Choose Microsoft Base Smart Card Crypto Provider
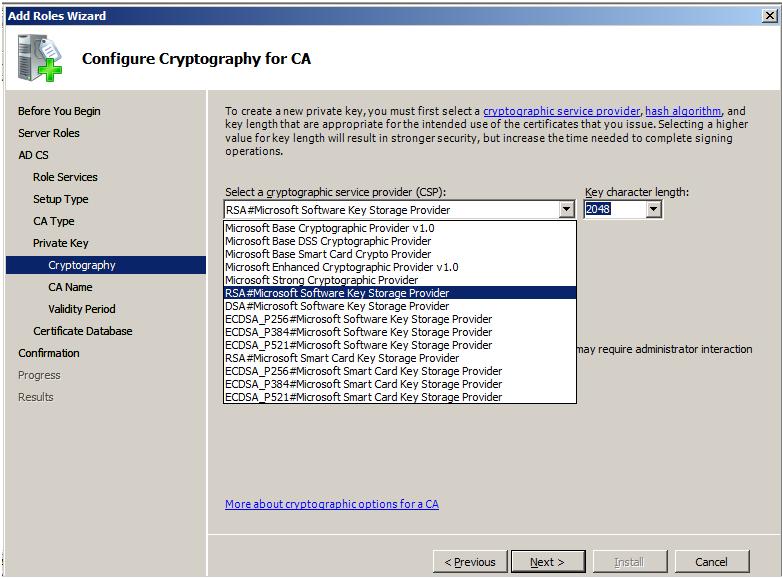 [400, 254]
